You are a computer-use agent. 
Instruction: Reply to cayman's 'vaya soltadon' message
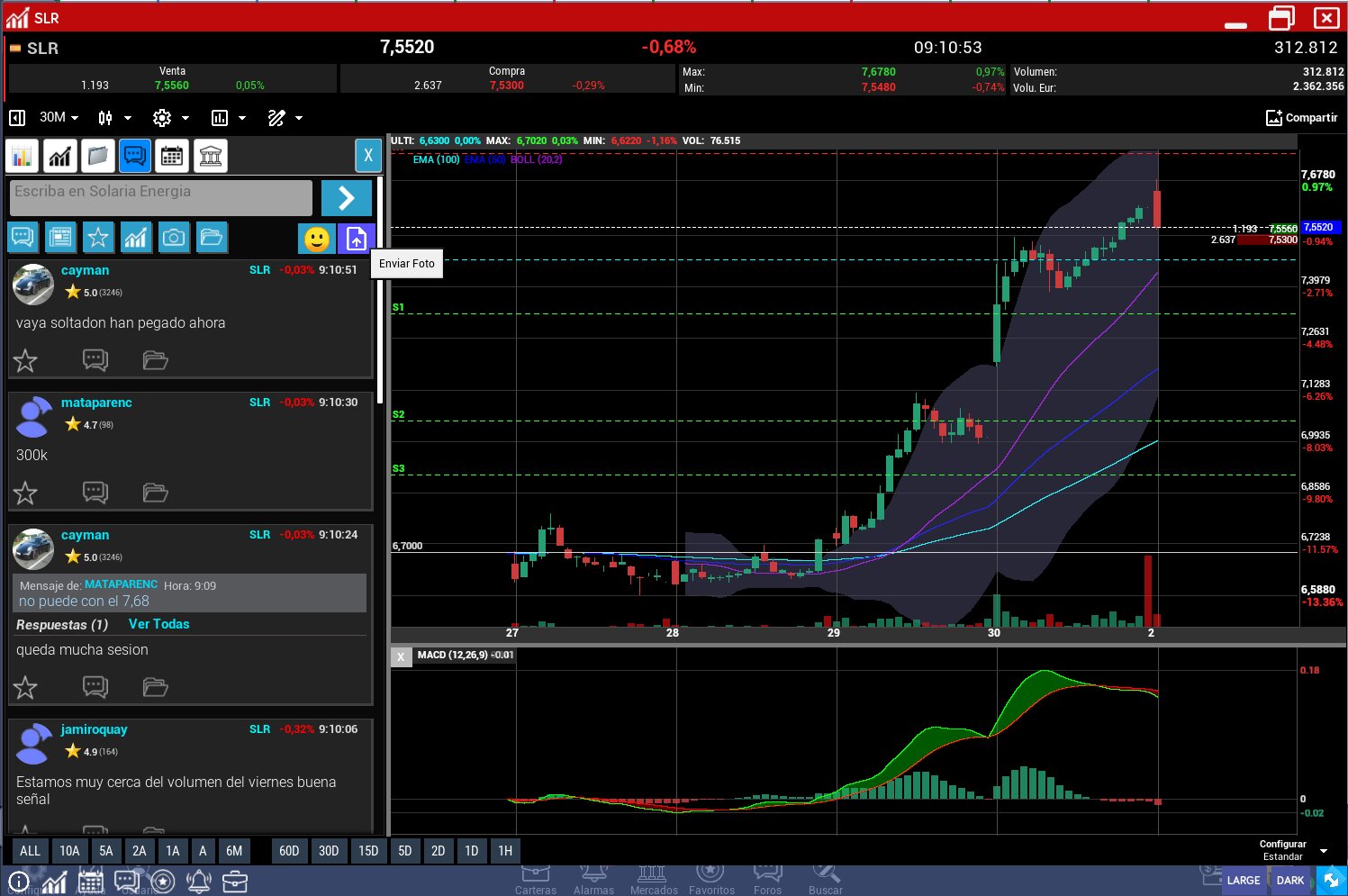(x=95, y=361)
